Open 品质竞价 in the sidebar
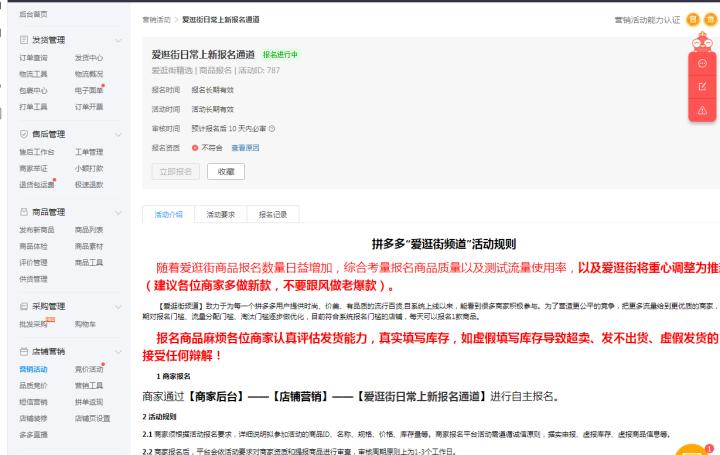 33,386
